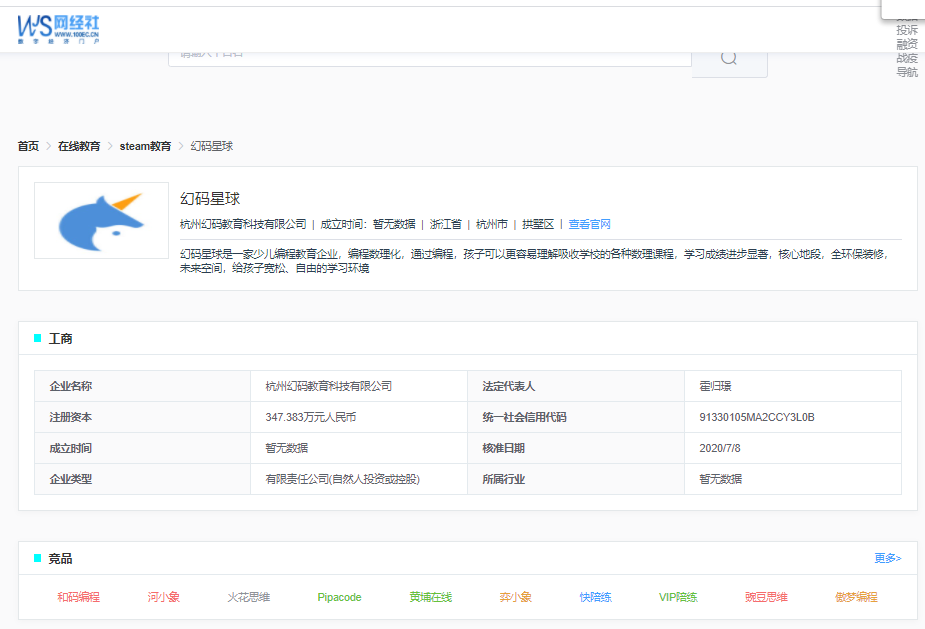925x629 pixels.
Task: Click 拱墅区 in the company info line
Action: [x=538, y=224]
